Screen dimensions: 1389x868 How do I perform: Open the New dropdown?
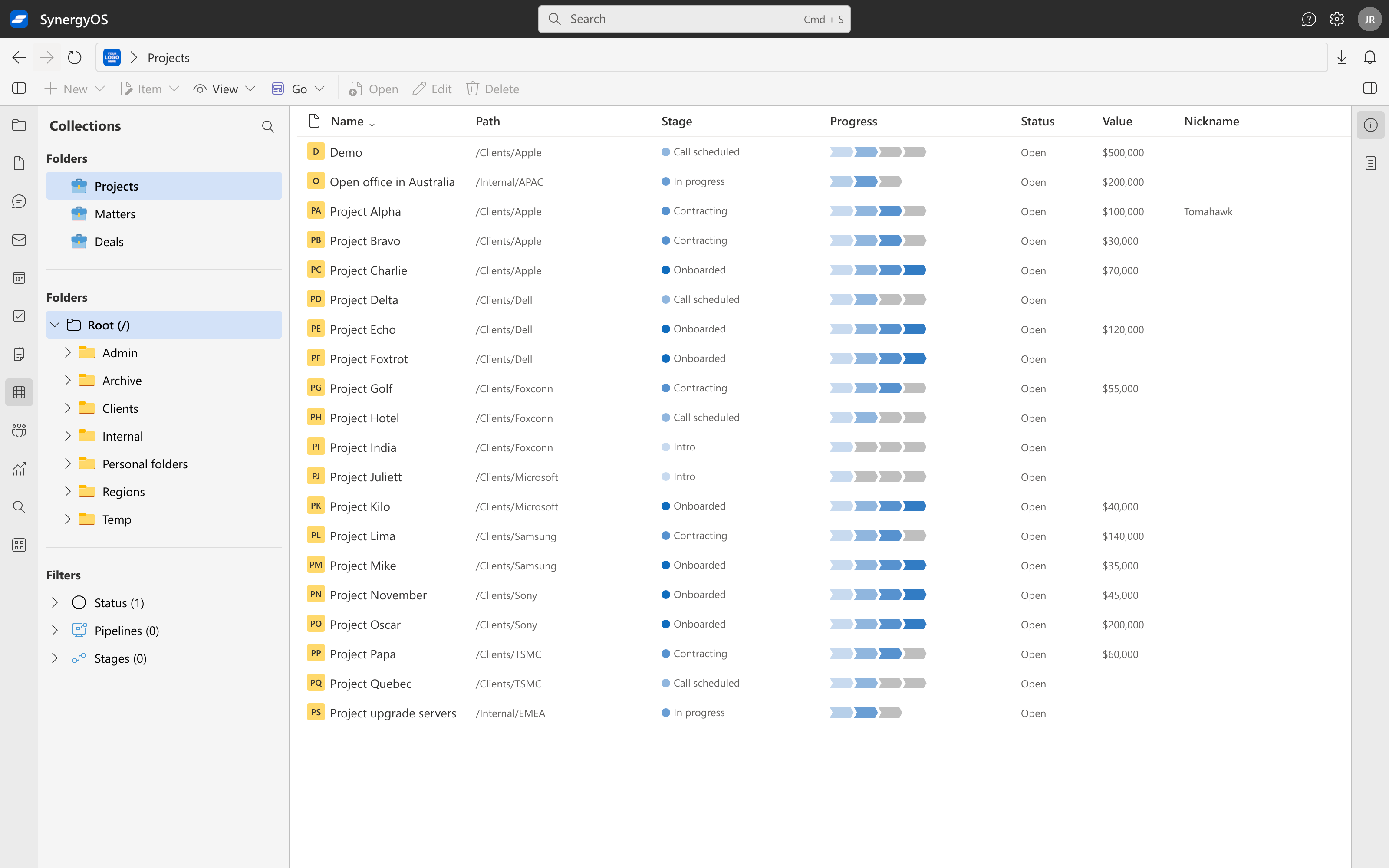[75, 89]
